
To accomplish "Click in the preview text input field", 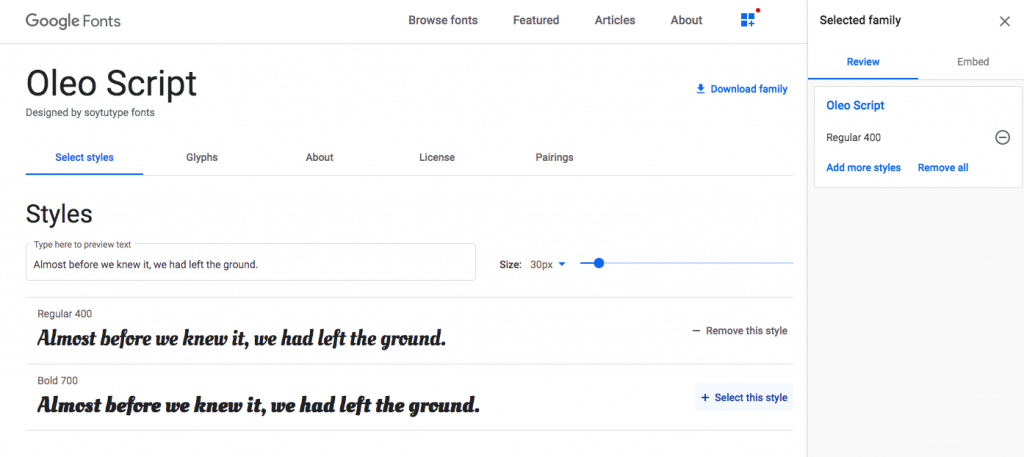I will [x=251, y=262].
